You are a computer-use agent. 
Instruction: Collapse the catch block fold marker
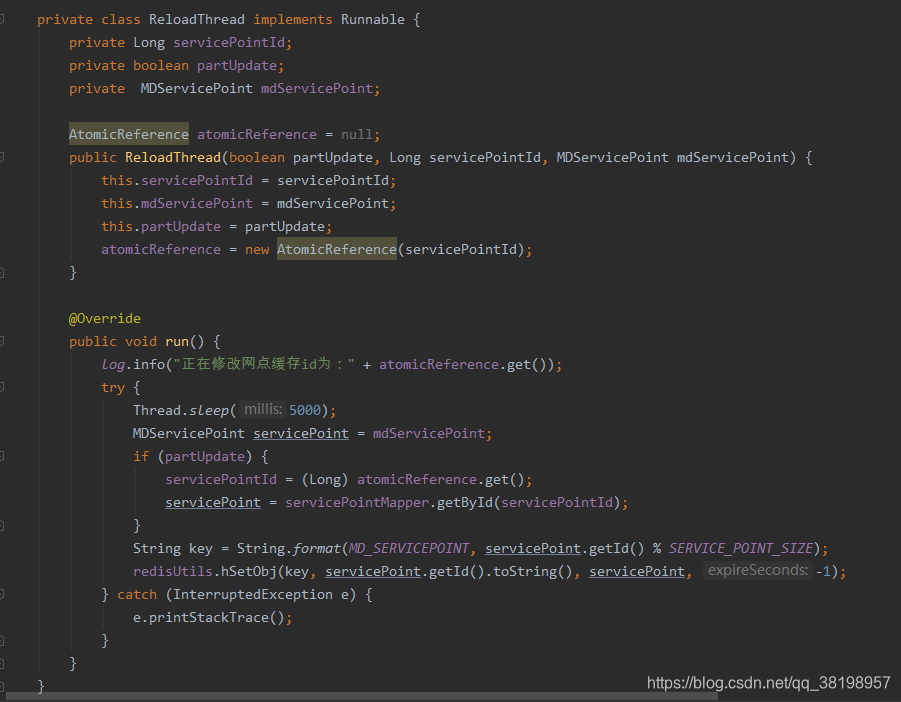pos(2,594)
